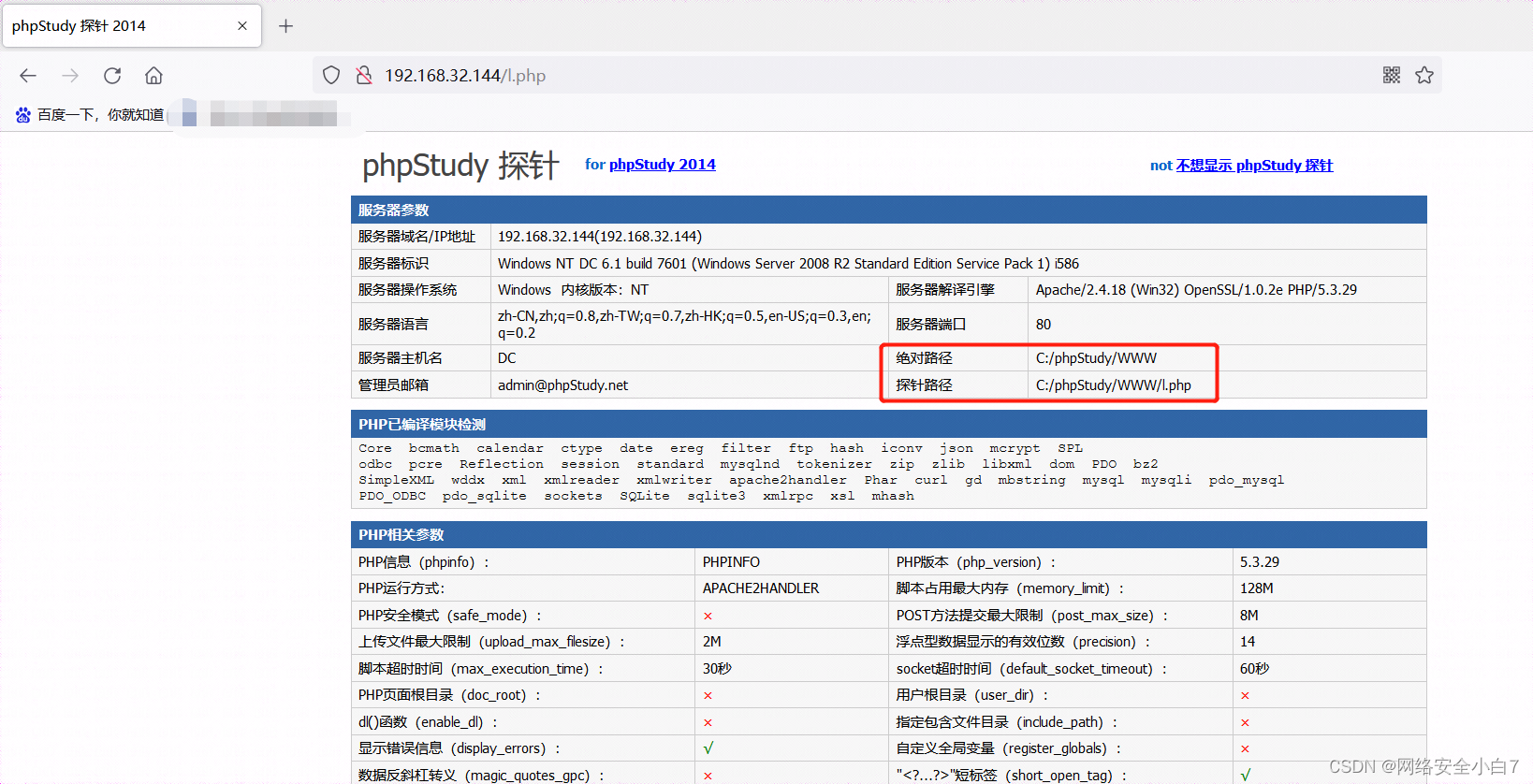Viewport: 1533px width, 784px height.
Task: Click the calendar module name
Action: 510,449
